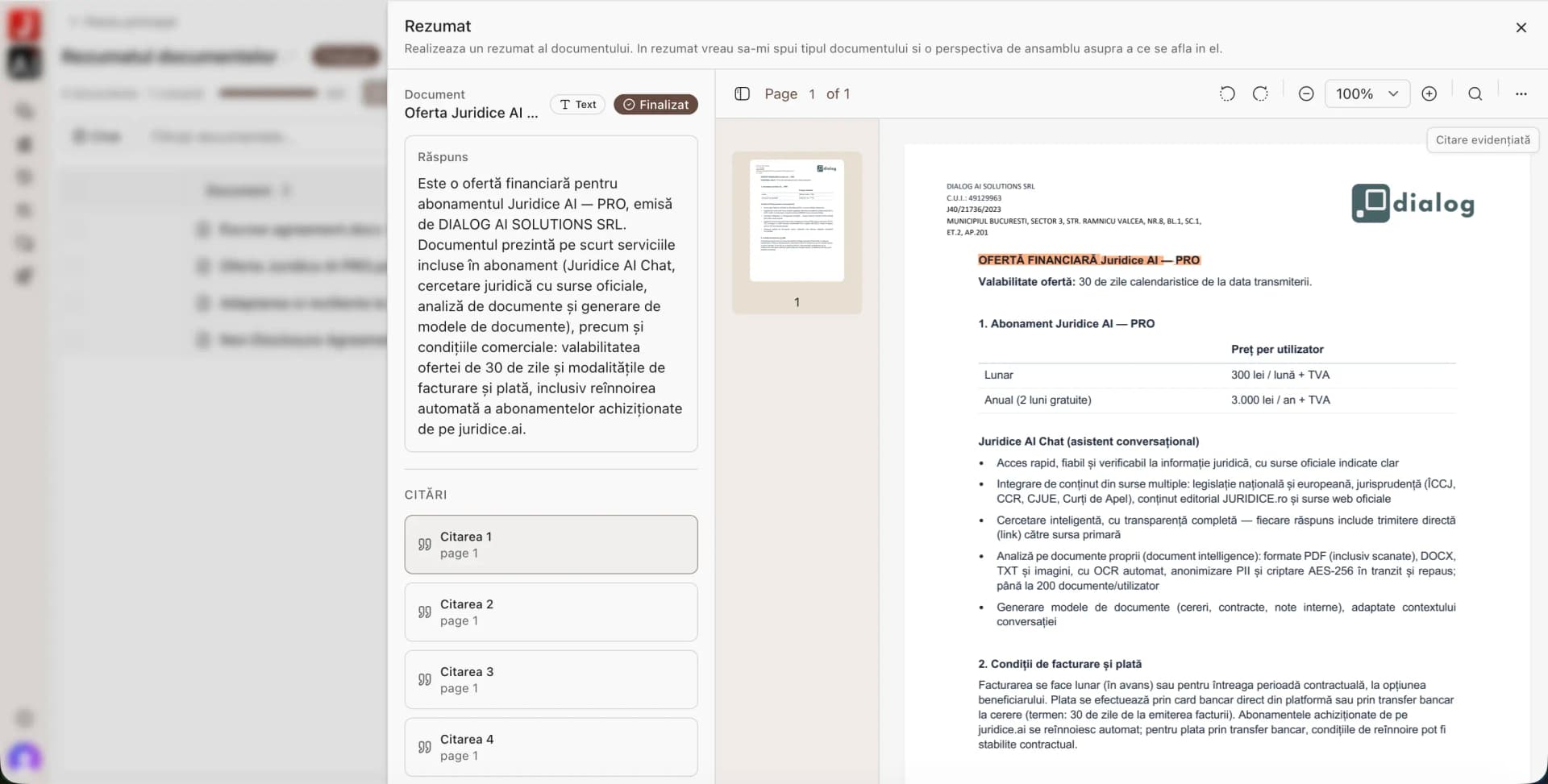Click the 'Juridice AI Chat (asistent conversațional)' heading
The width and height of the screenshot is (1548, 784).
click(x=1088, y=442)
